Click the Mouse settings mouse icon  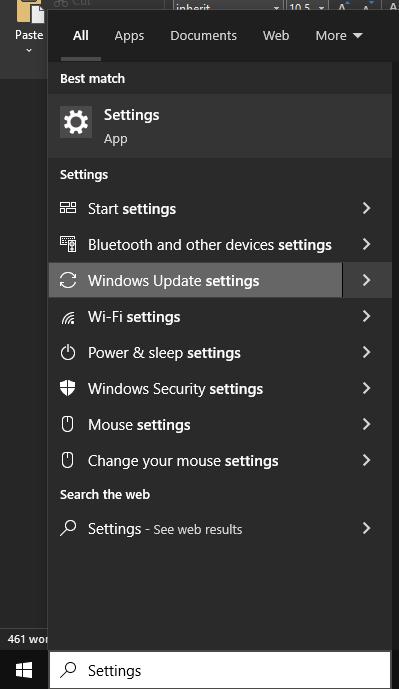coord(67,424)
